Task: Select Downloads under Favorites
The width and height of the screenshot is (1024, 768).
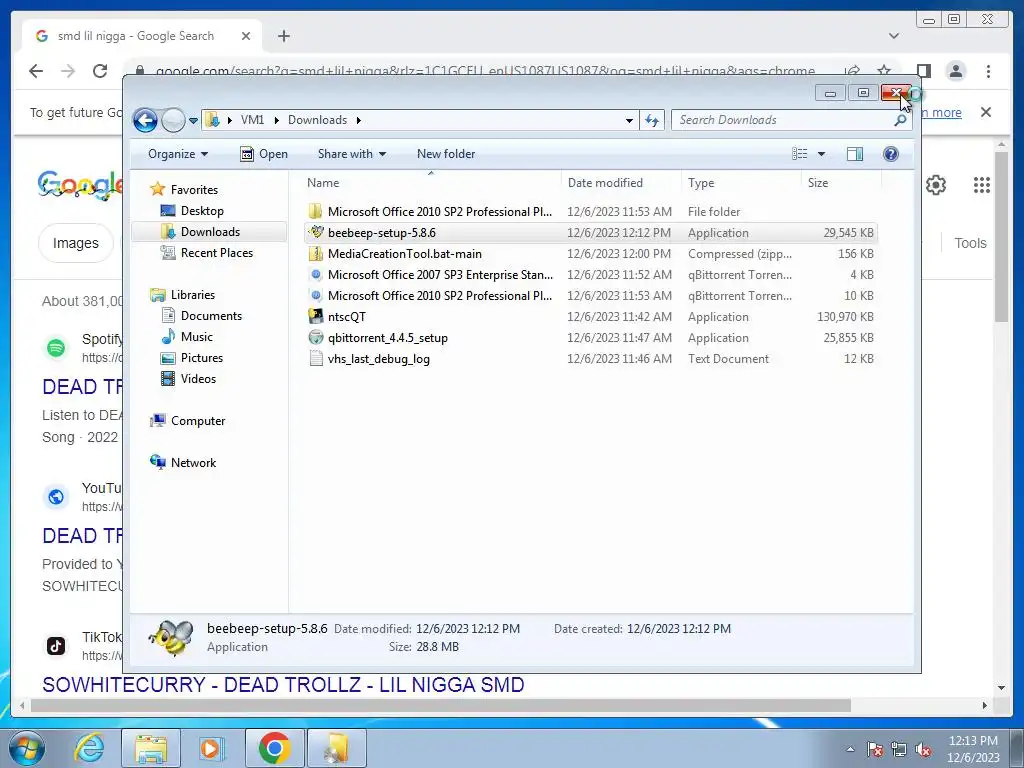Action: (210, 232)
